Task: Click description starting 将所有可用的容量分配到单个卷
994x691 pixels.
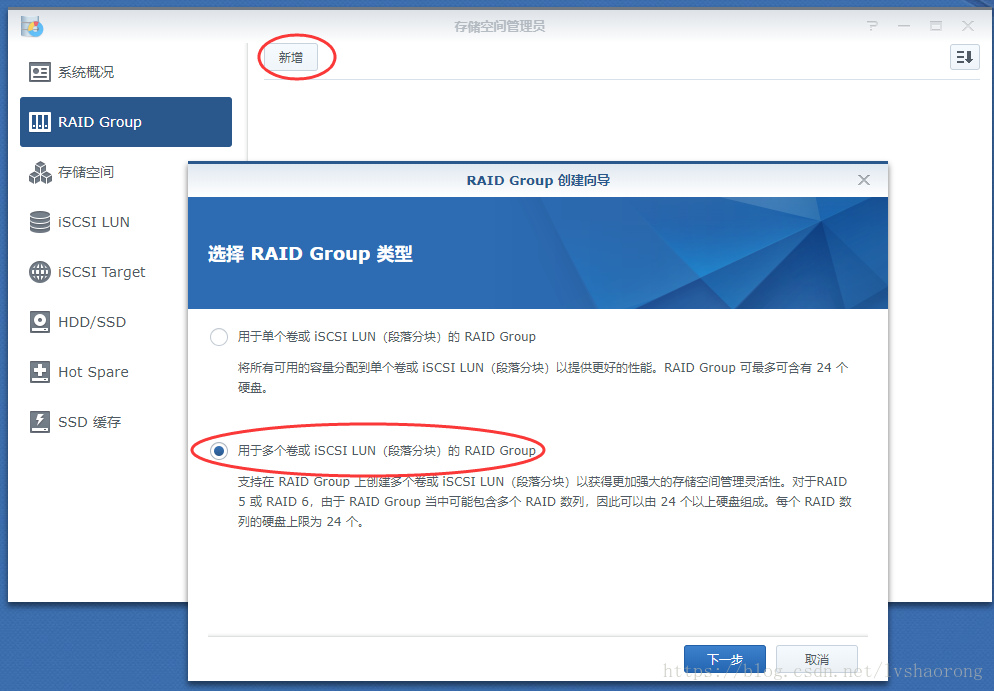Action: tap(543, 378)
